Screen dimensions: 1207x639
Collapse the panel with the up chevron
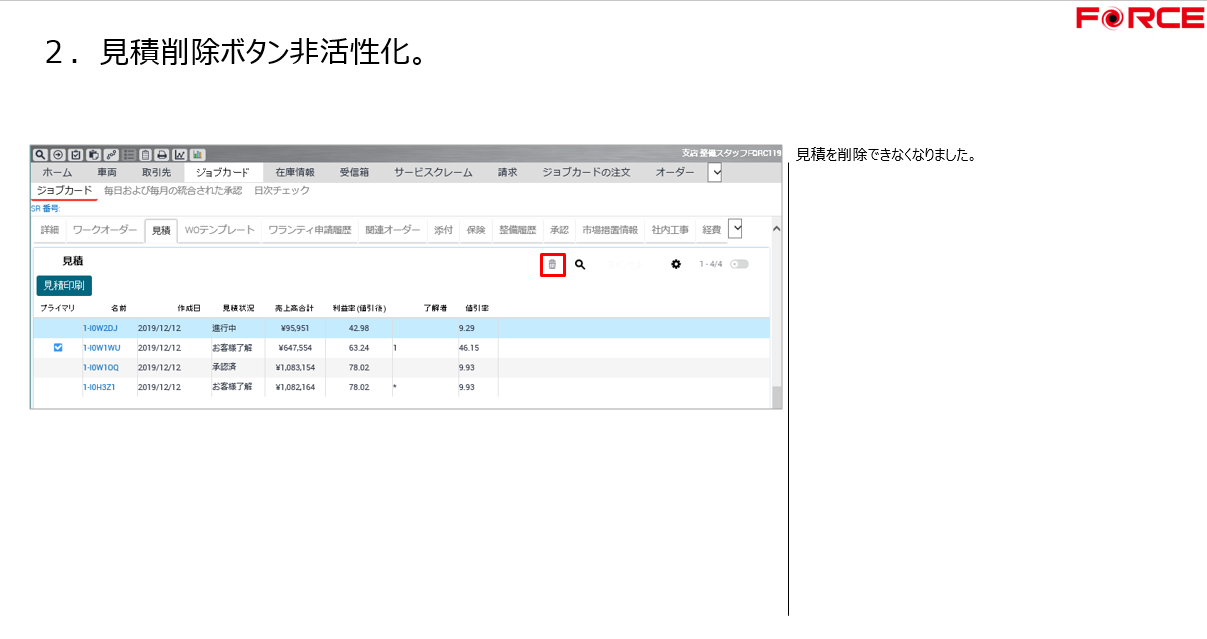pyautogui.click(x=777, y=229)
